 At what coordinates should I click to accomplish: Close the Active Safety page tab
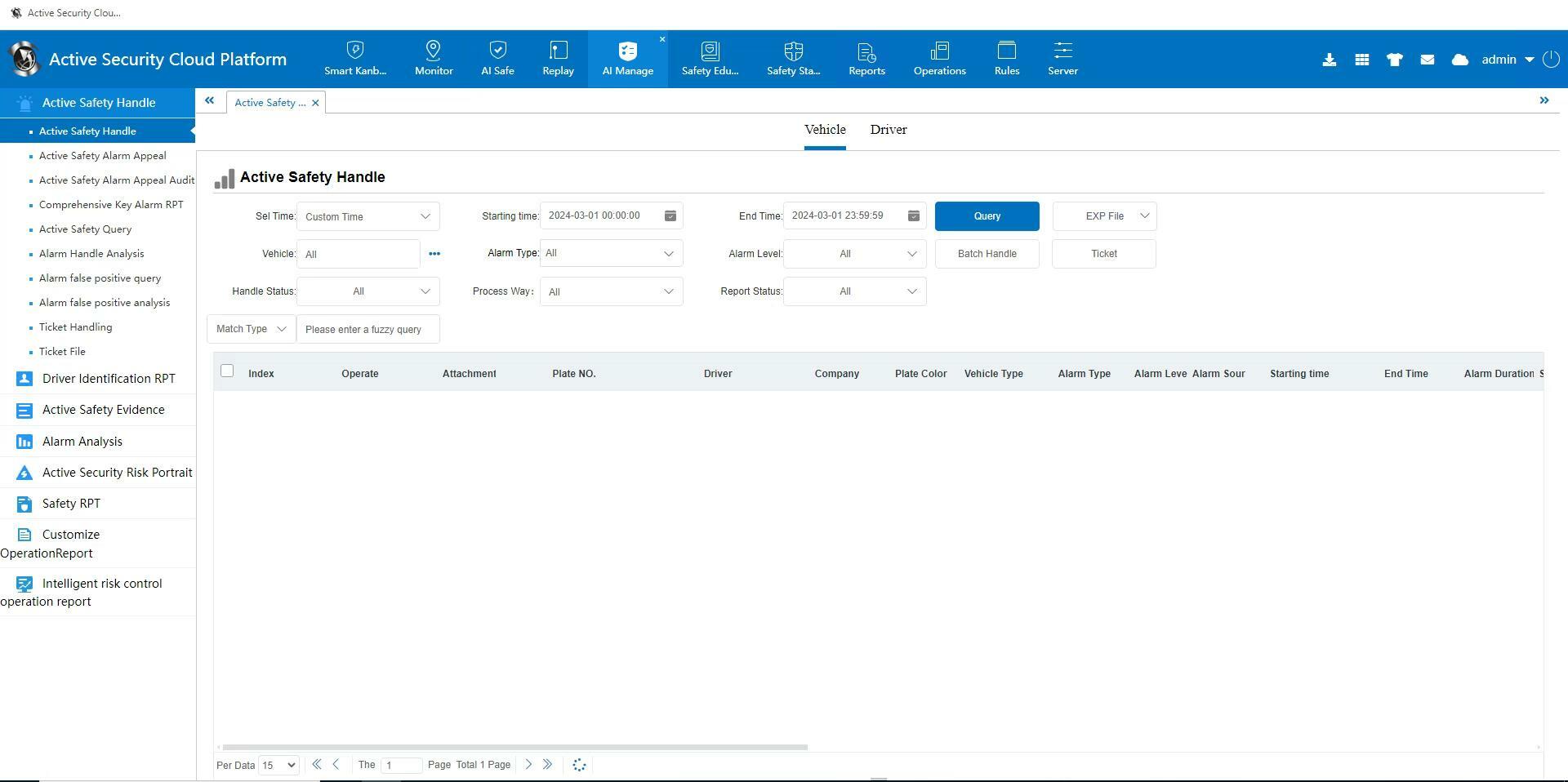point(315,103)
